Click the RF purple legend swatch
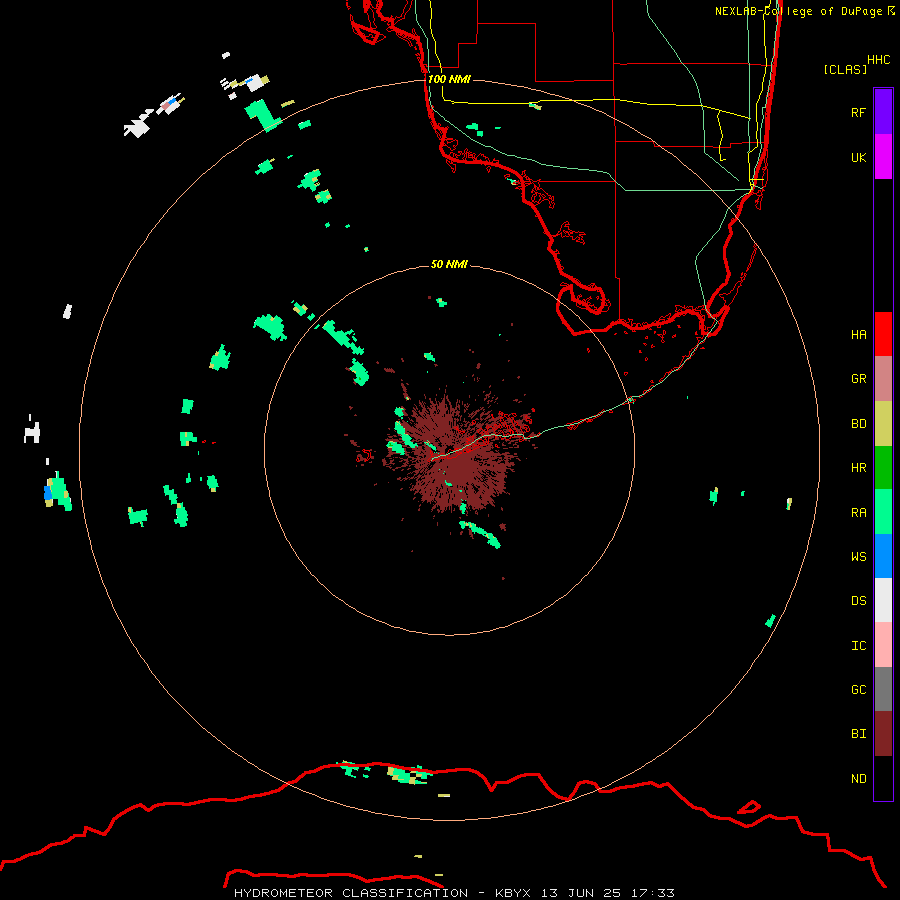Viewport: 900px width, 900px height. [883, 112]
